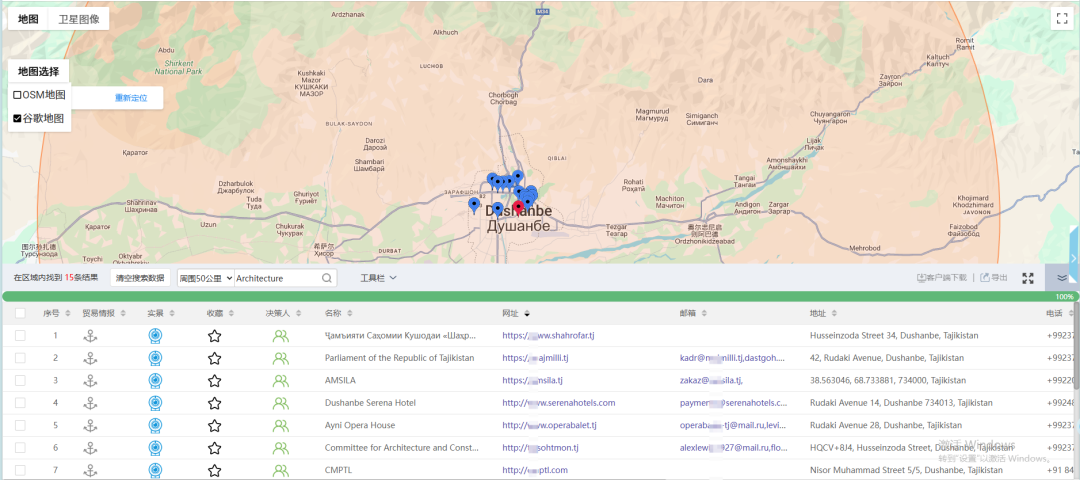Collapse panel with double chevron button
This screenshot has width=1080, height=480.
pos(1062,278)
